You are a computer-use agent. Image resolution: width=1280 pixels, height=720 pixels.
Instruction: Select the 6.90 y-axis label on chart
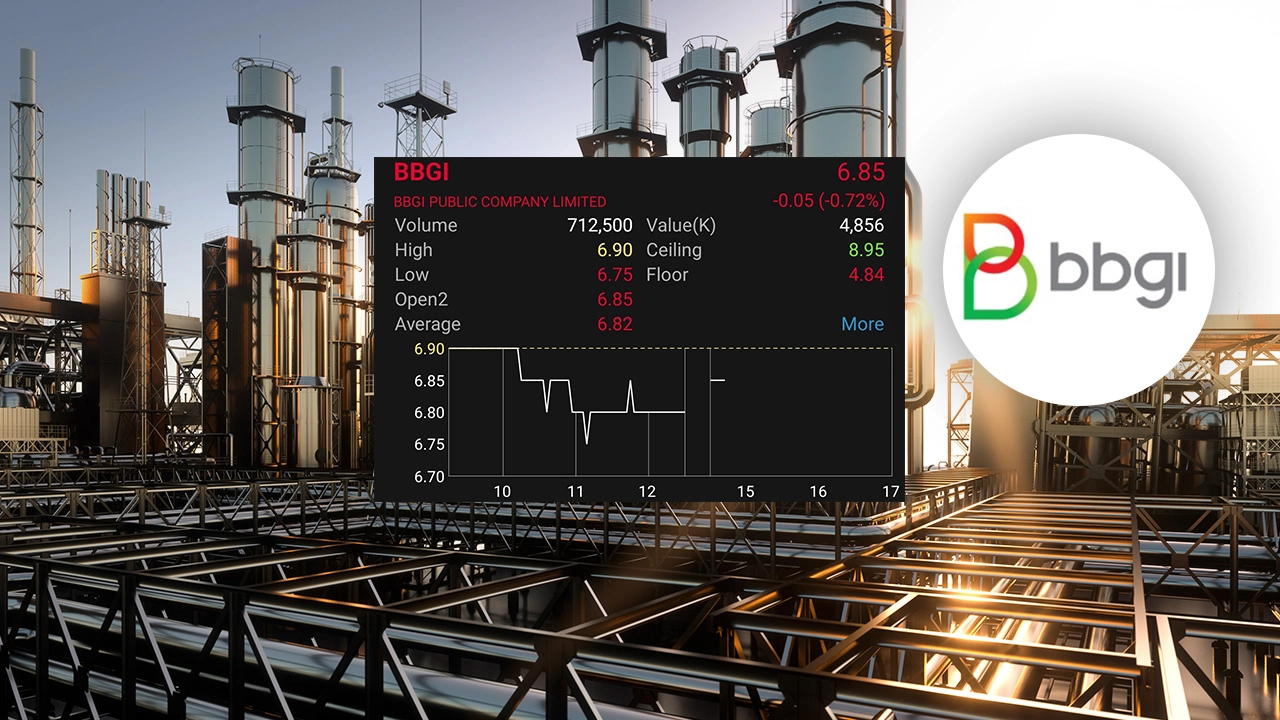pos(429,349)
